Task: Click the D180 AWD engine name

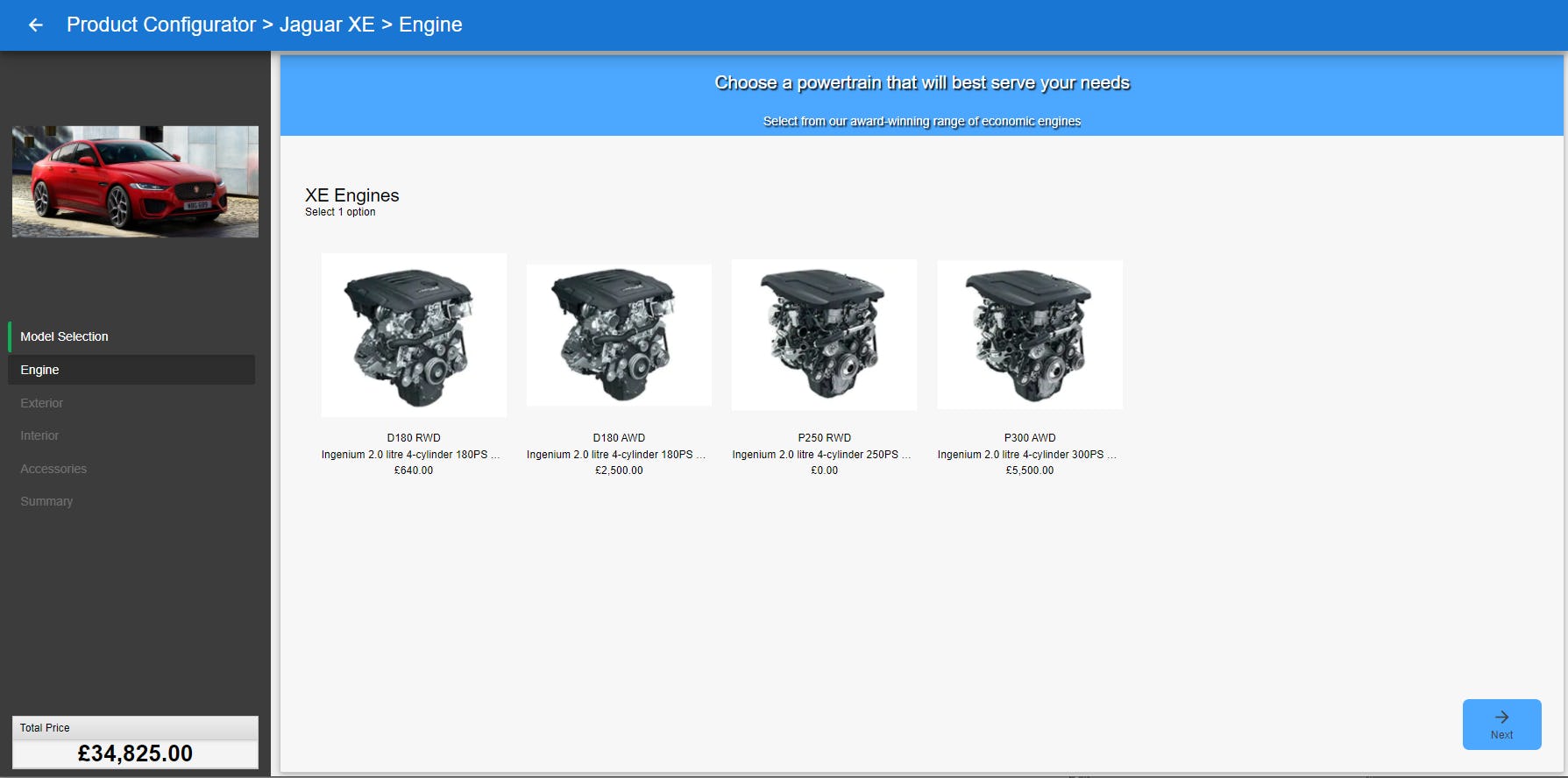Action: (619, 438)
